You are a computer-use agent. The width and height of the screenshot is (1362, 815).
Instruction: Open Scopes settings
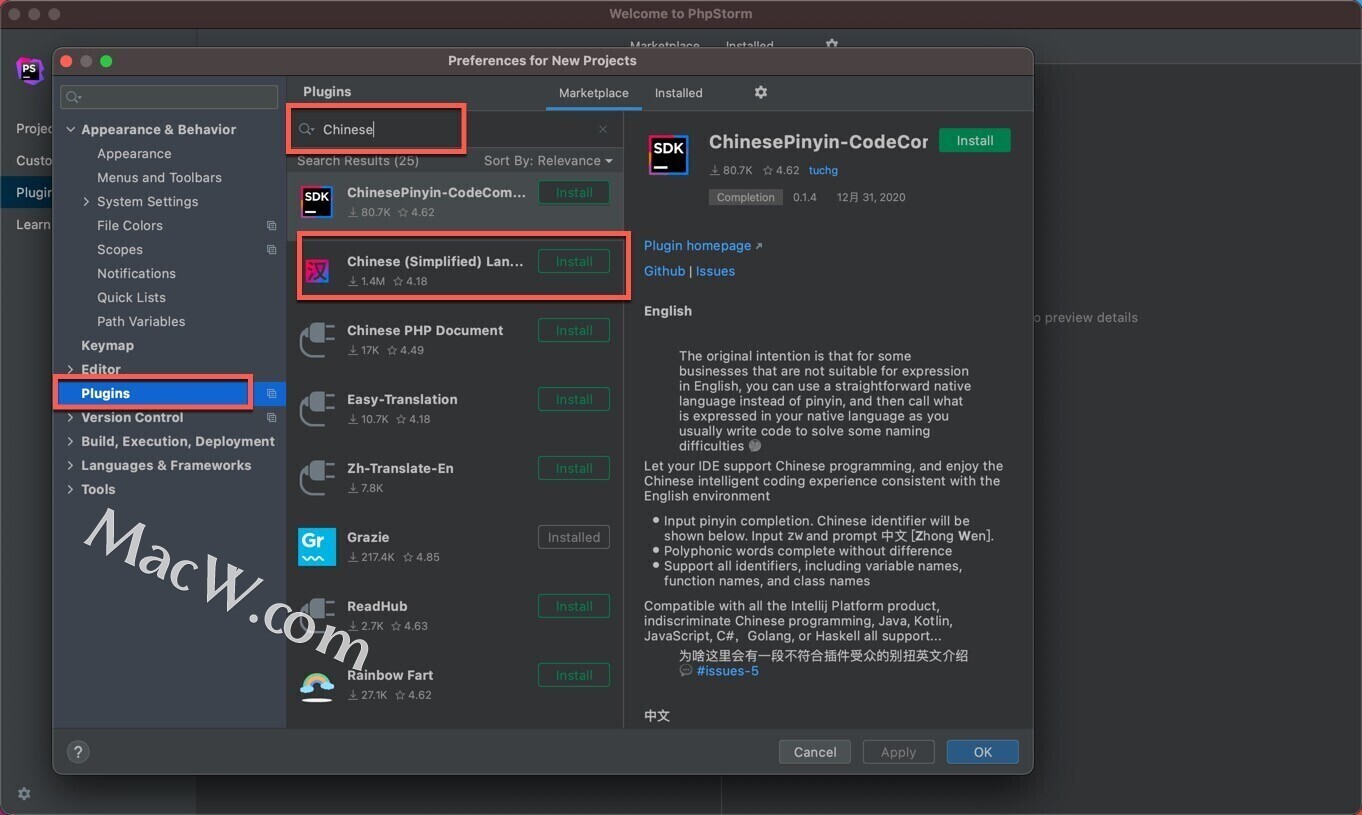[x=120, y=250]
